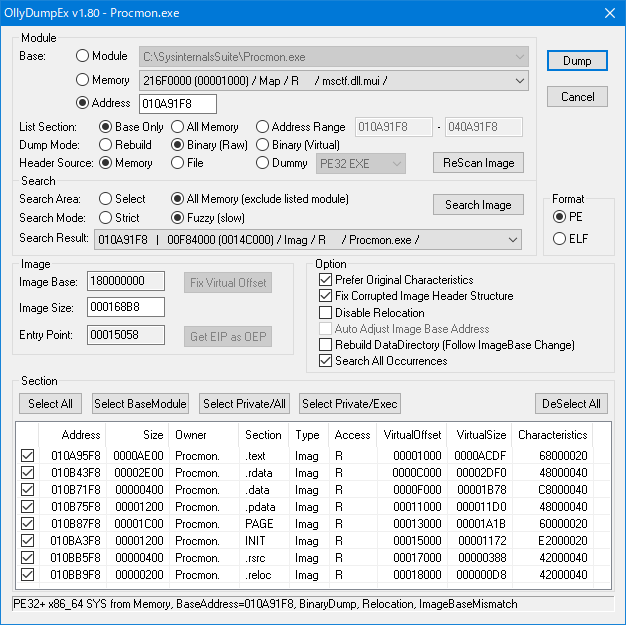Sort by the Address column header
Image resolution: width=626 pixels, height=625 pixels.
(x=72, y=435)
